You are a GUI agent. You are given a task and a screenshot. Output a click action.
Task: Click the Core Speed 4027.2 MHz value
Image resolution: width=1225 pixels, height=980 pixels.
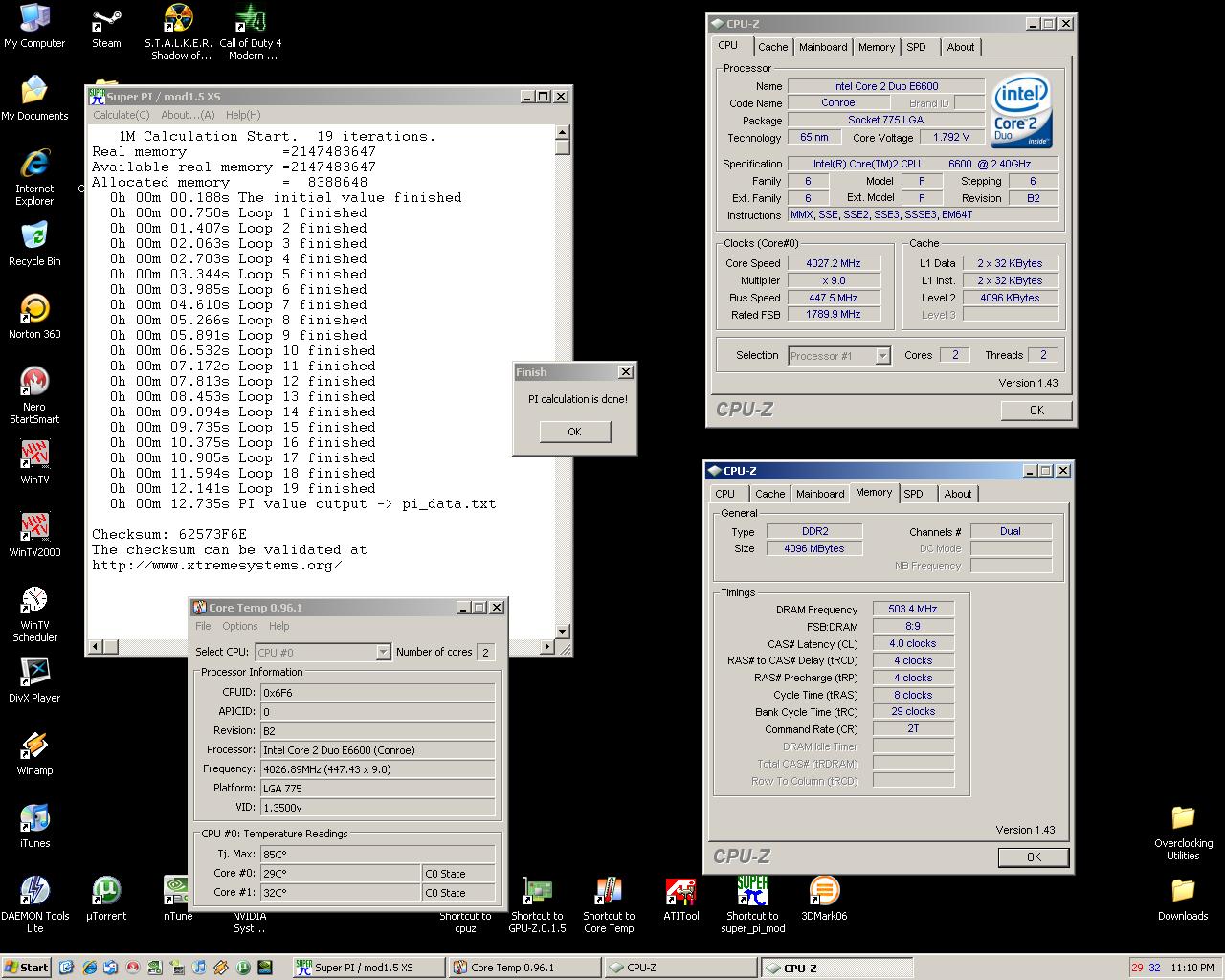tap(833, 263)
